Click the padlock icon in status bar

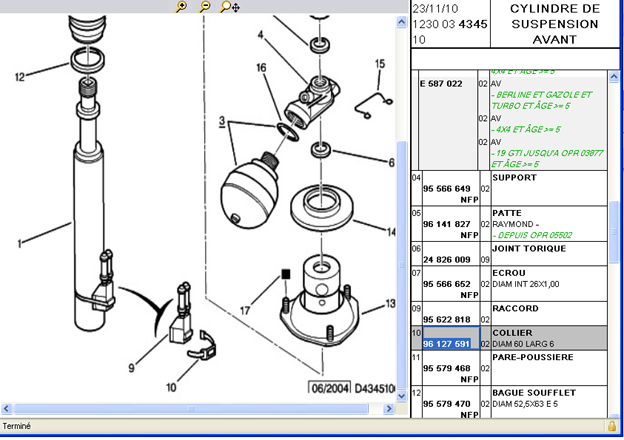(610, 427)
